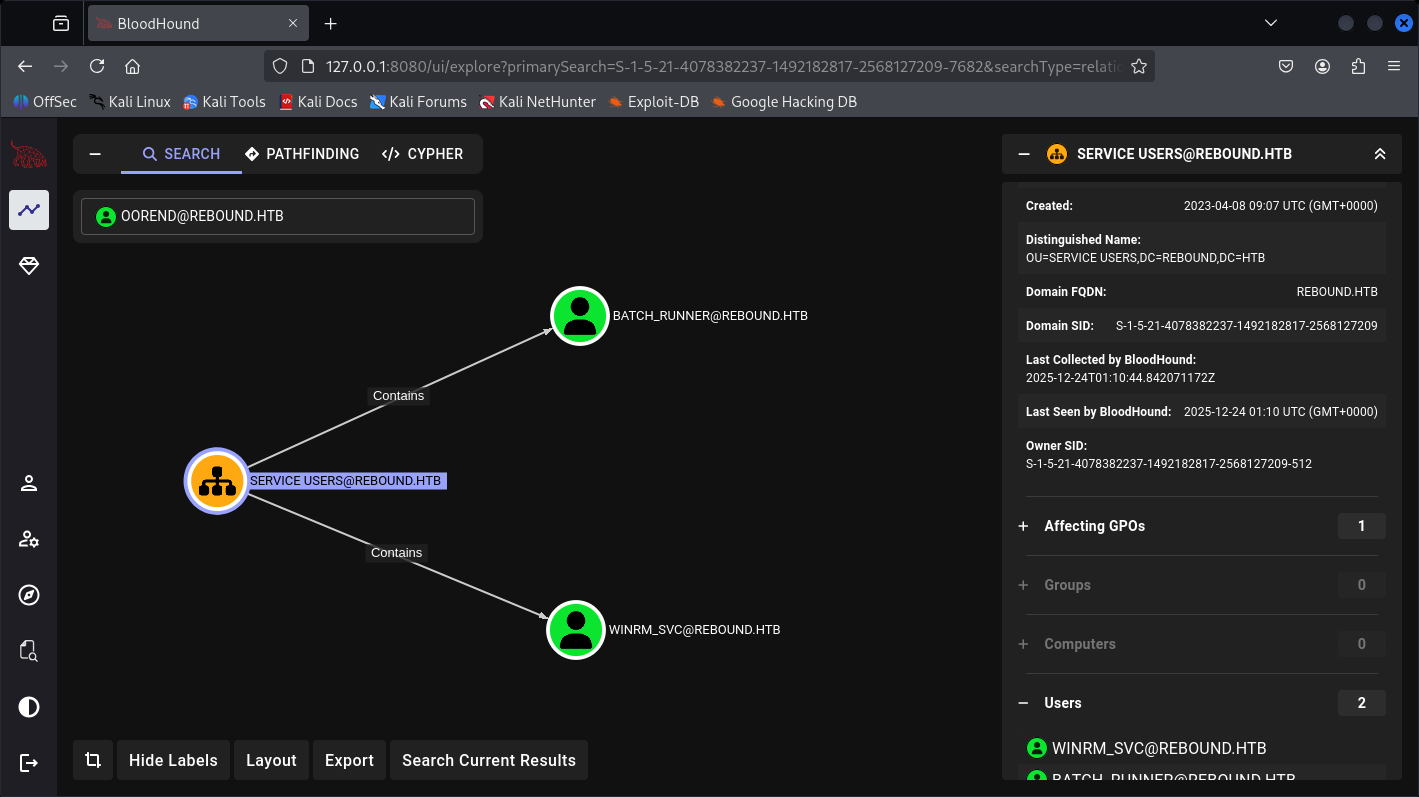
Task: Switch to the Cypher tab
Action: (x=422, y=154)
